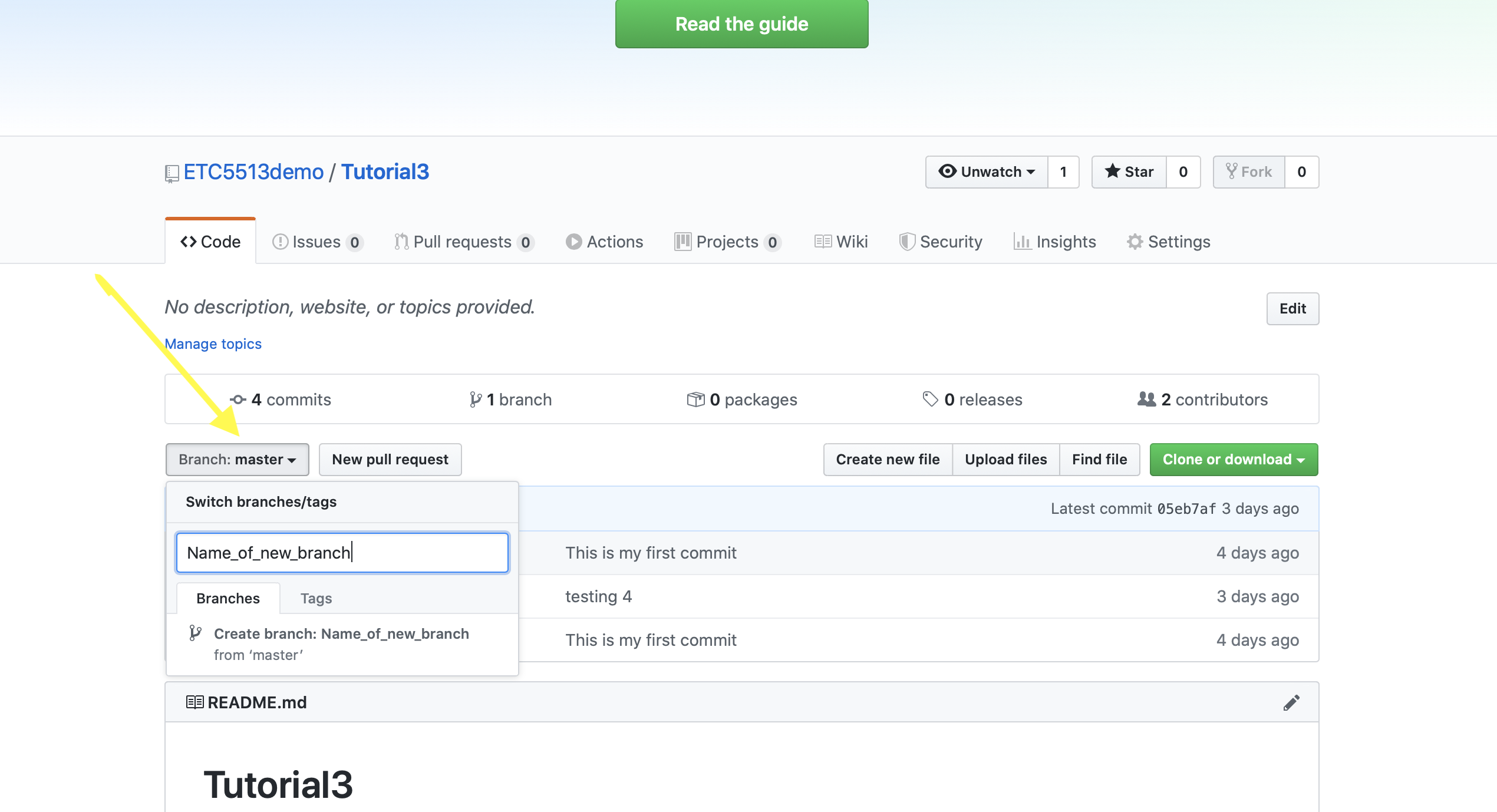Expand the Clone or download menu
The width and height of the screenshot is (1497, 812).
tap(1234, 460)
